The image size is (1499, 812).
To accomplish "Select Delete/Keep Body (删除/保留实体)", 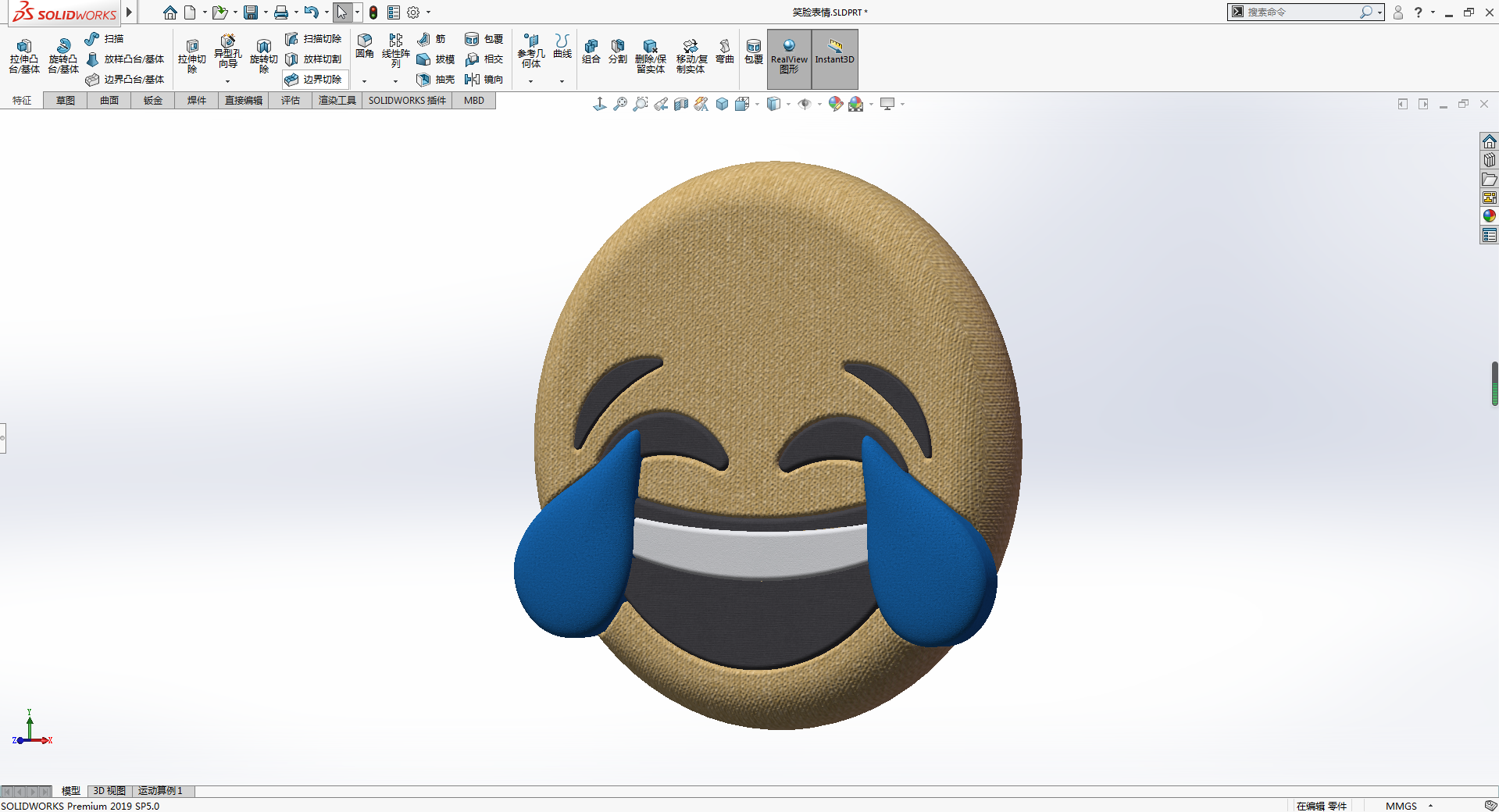I will [651, 56].
